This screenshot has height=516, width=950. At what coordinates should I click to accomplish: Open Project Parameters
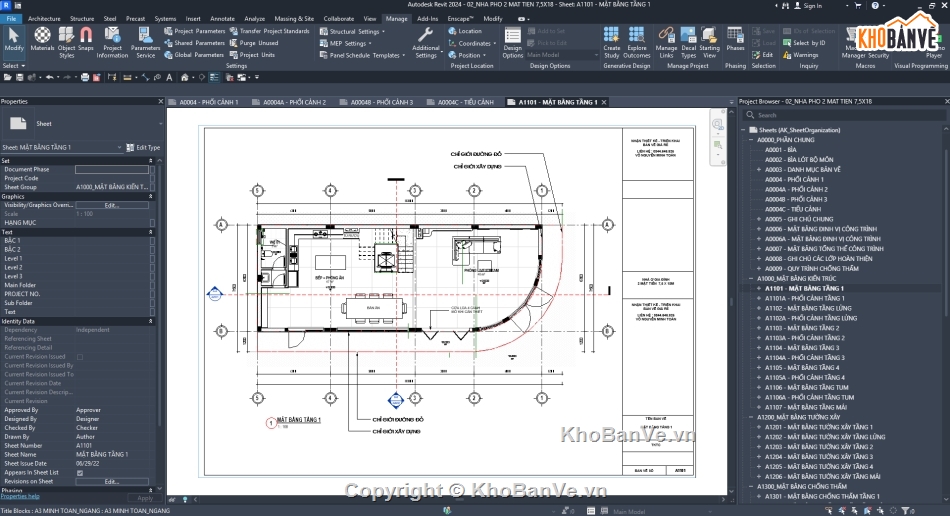(194, 31)
